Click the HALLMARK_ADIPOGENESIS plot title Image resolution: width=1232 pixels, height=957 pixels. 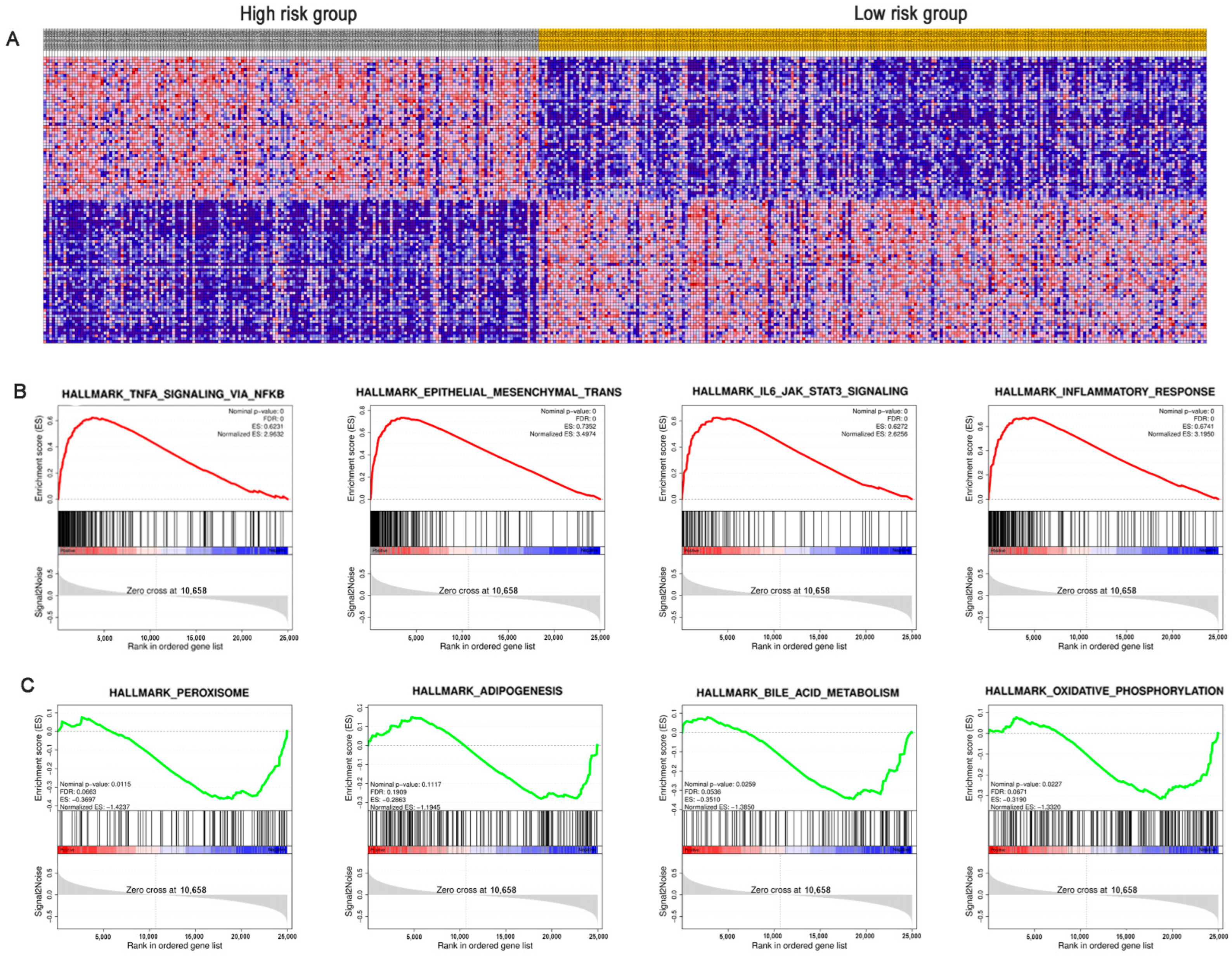pos(487,691)
